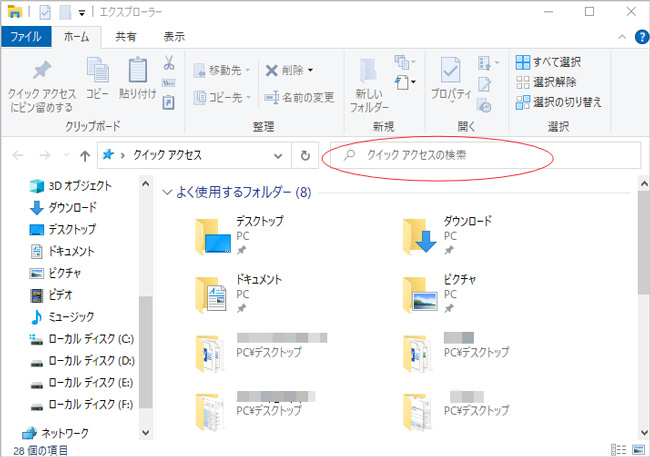Open the Quick Access Toolbar customize dropdown
Viewport: 650px width, 457px height.
[82, 14]
